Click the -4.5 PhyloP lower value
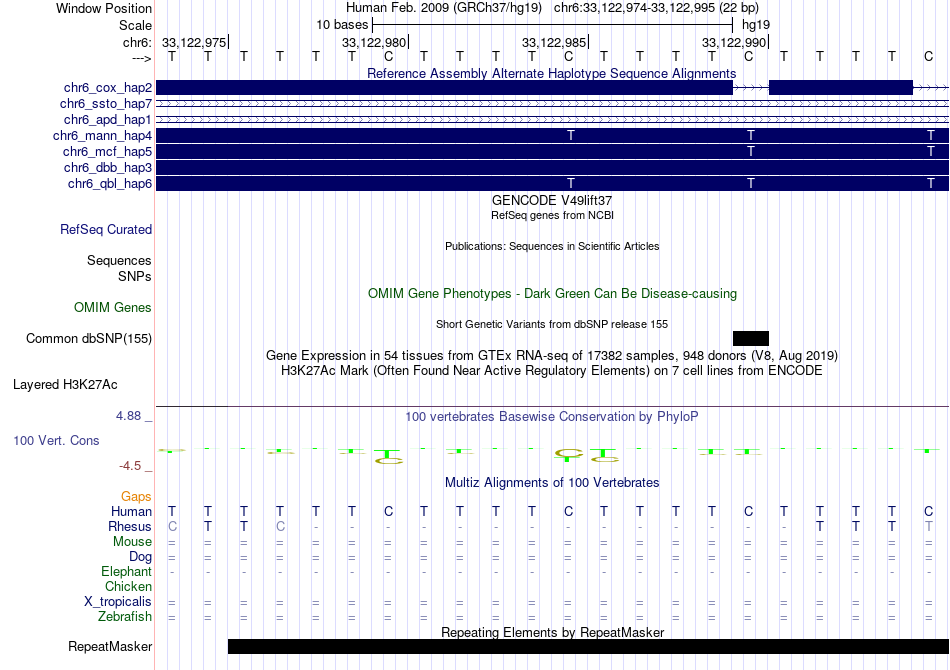The width and height of the screenshot is (950, 670). [x=130, y=466]
